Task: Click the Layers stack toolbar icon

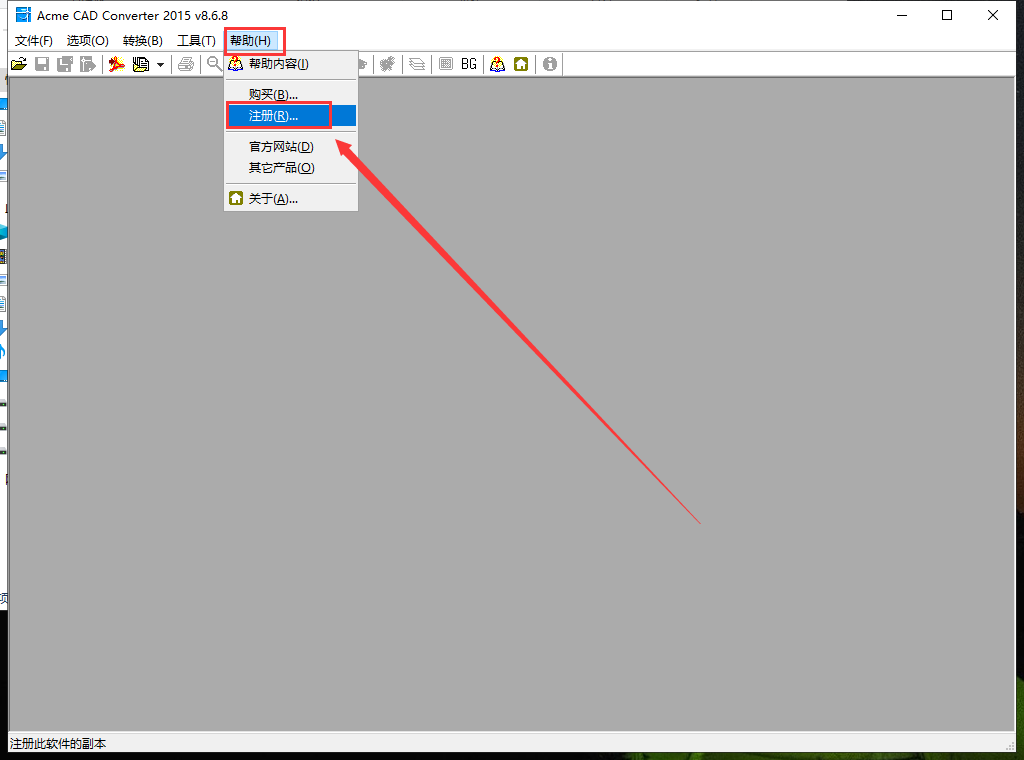Action: point(417,64)
